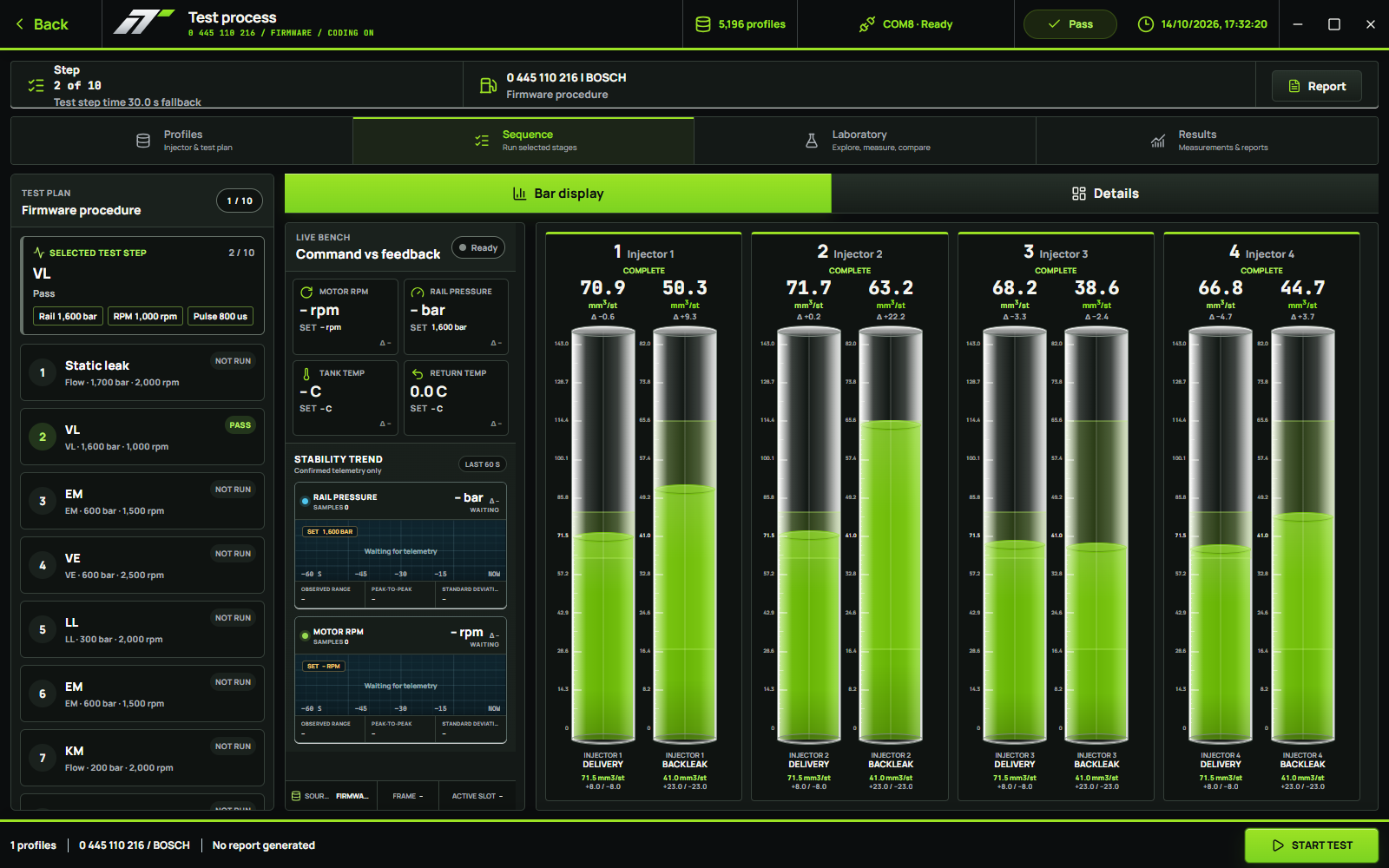Image resolution: width=1389 pixels, height=868 pixels.
Task: Click the Injector 4 backleak value 44.7
Action: [1303, 287]
